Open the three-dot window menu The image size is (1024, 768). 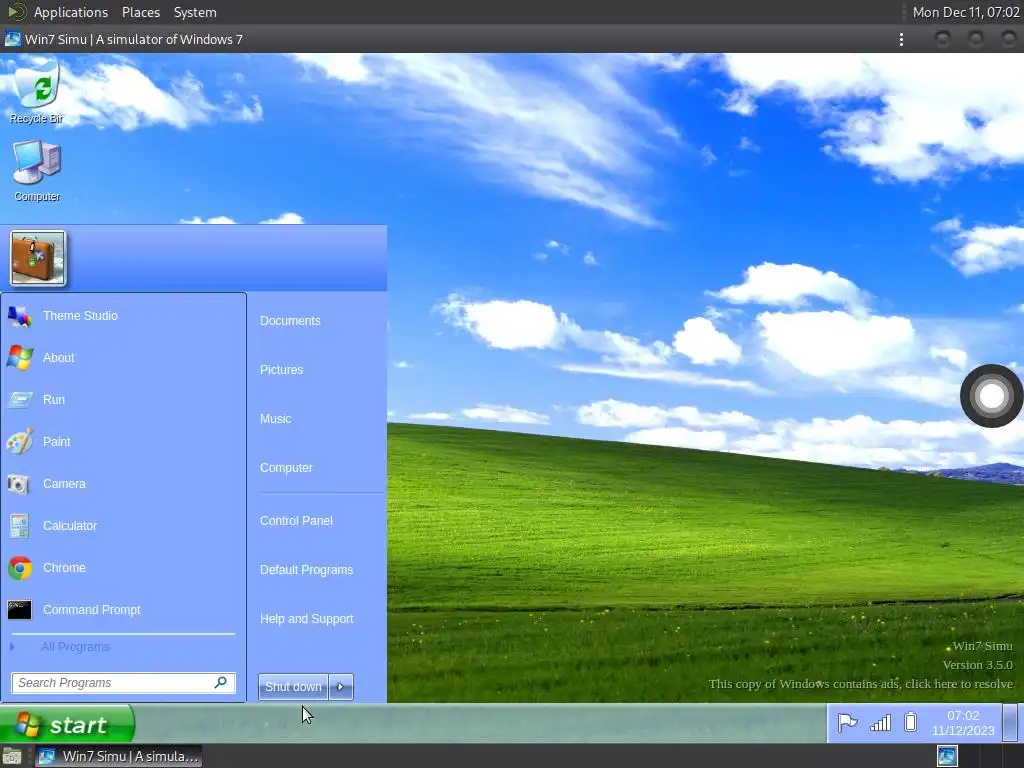coord(901,39)
